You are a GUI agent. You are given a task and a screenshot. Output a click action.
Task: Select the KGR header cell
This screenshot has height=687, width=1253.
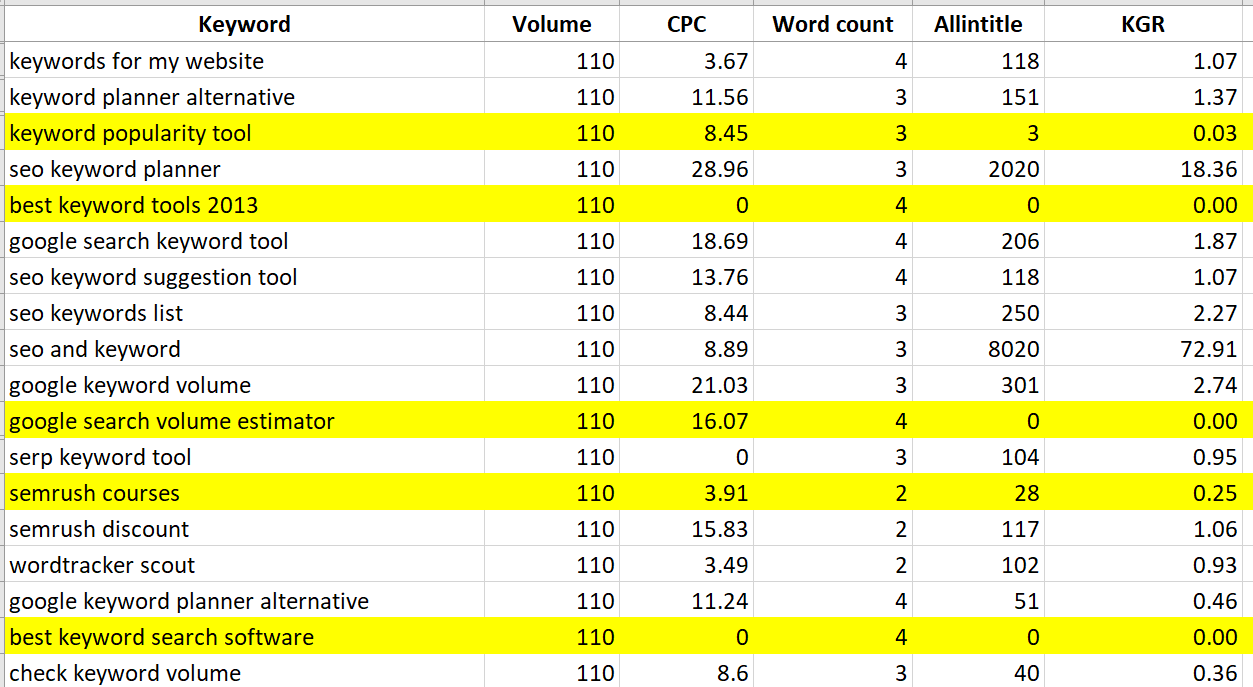1143,24
